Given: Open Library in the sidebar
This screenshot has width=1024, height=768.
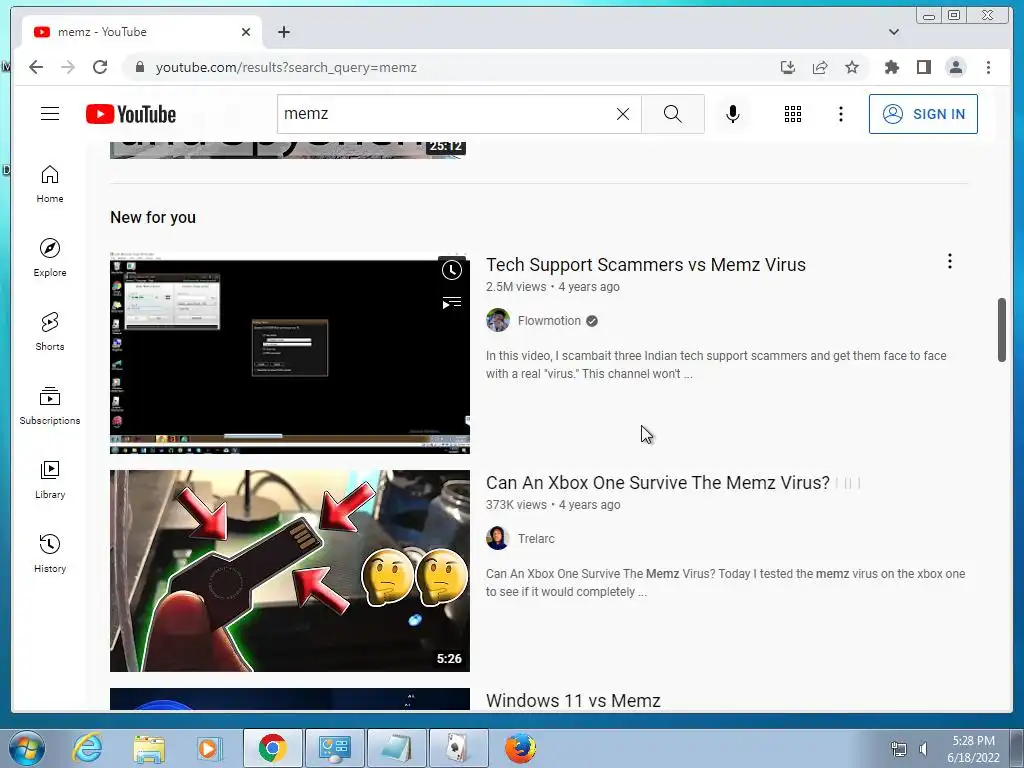Looking at the screenshot, I should click(50, 480).
